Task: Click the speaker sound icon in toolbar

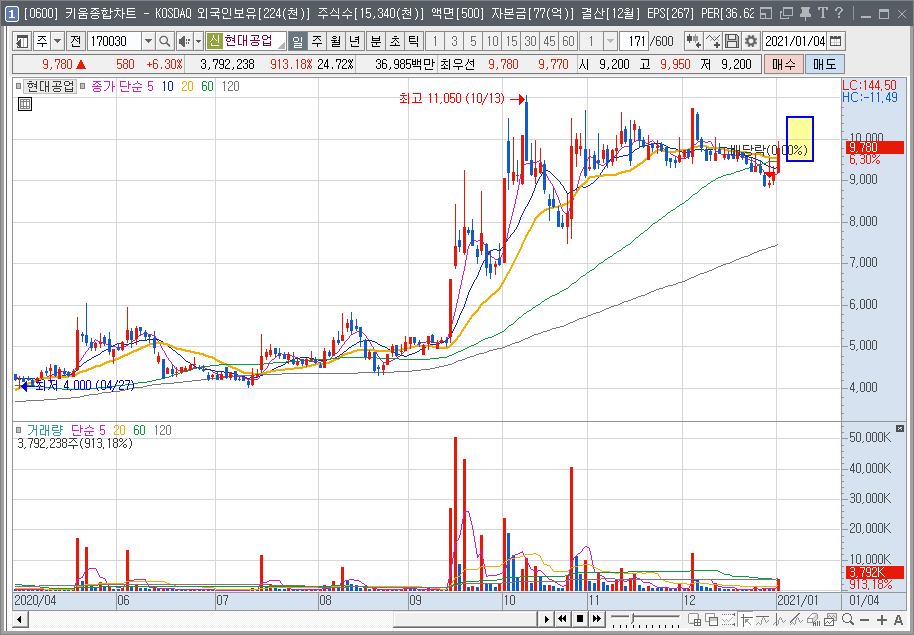Action: click(184, 41)
